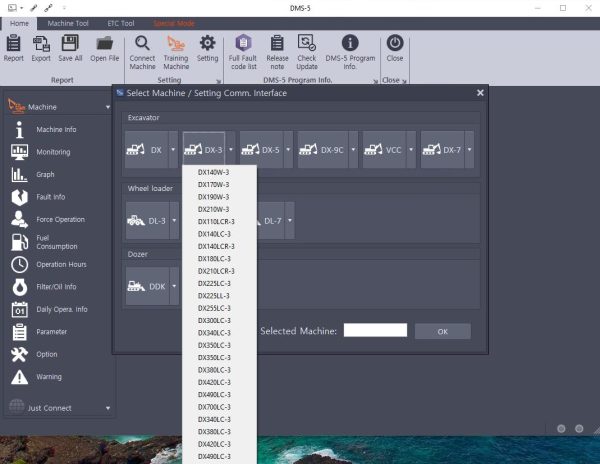The height and width of the screenshot is (464, 600).
Task: Open Filter/Oil Info in sidebar
Action: pyautogui.click(x=56, y=287)
